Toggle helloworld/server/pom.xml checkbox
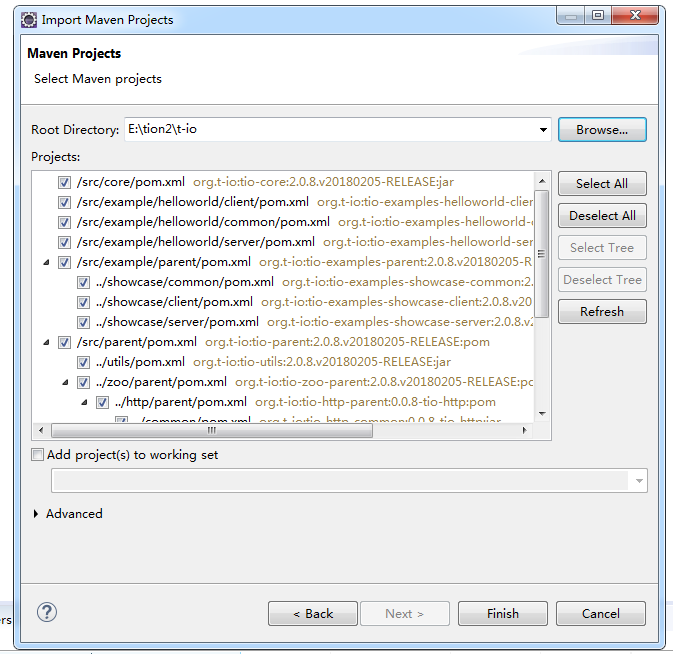The height and width of the screenshot is (654, 673). click(64, 242)
